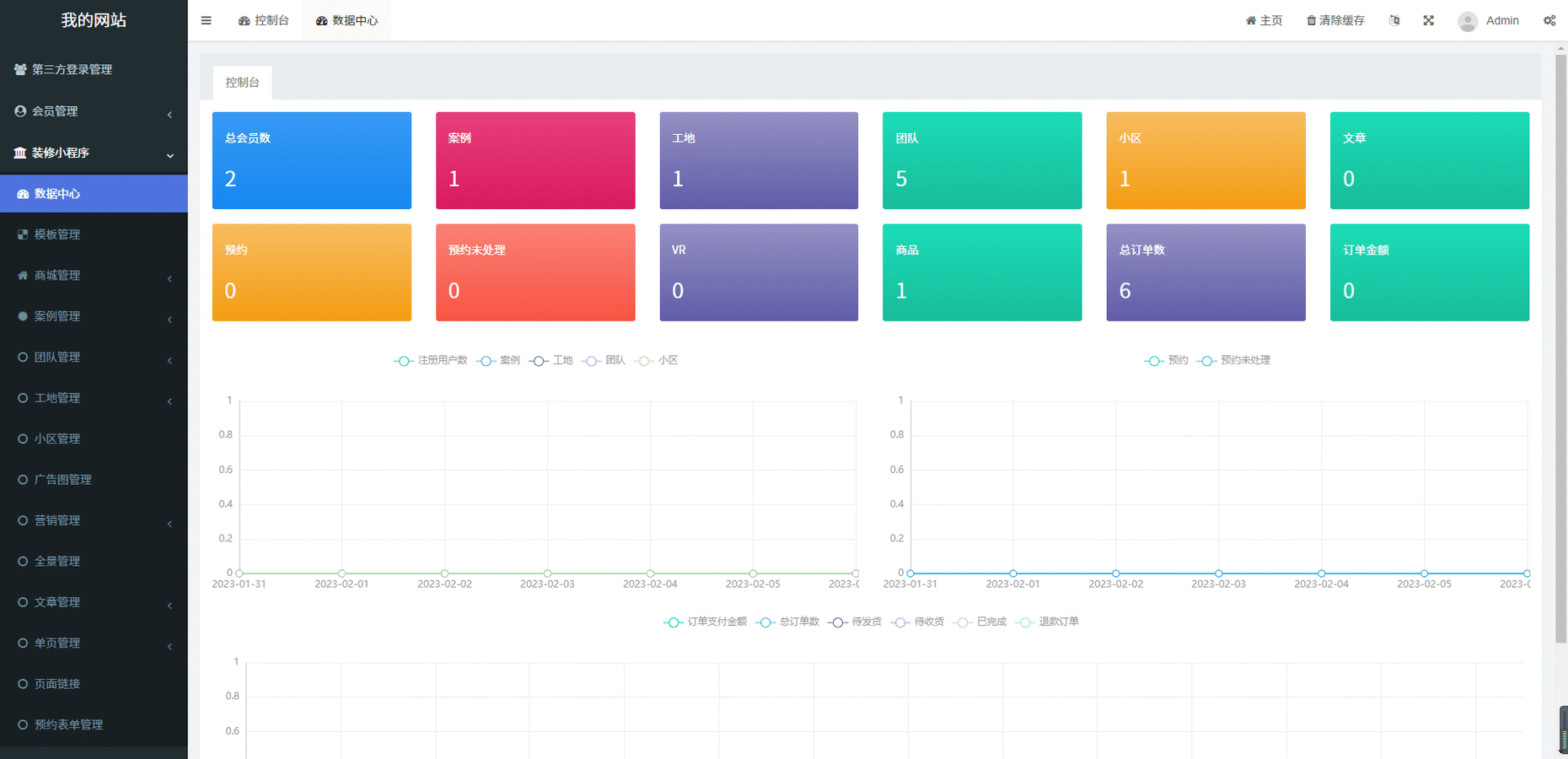1568x759 pixels.
Task: Click the 第三方登录管理 users icon
Action: (x=20, y=69)
